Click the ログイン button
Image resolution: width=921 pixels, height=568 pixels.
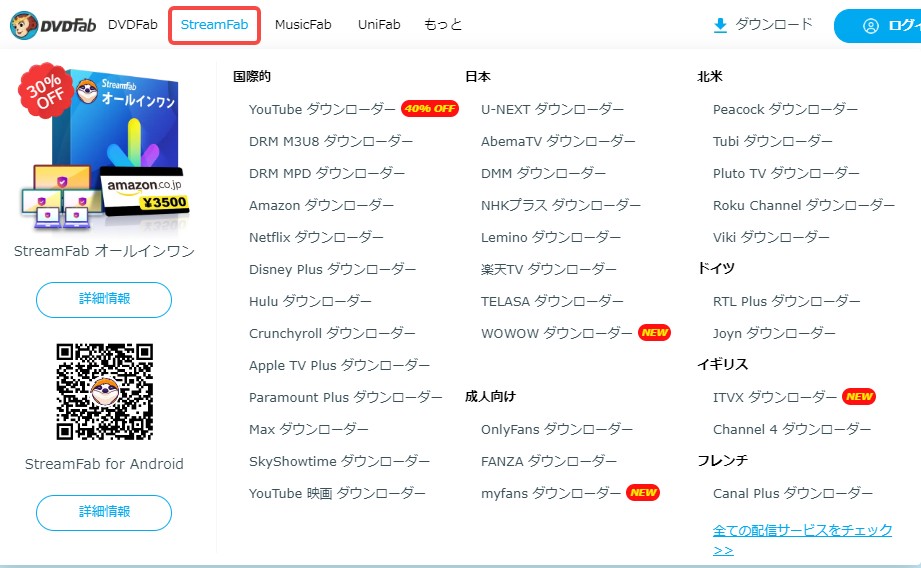(878, 26)
